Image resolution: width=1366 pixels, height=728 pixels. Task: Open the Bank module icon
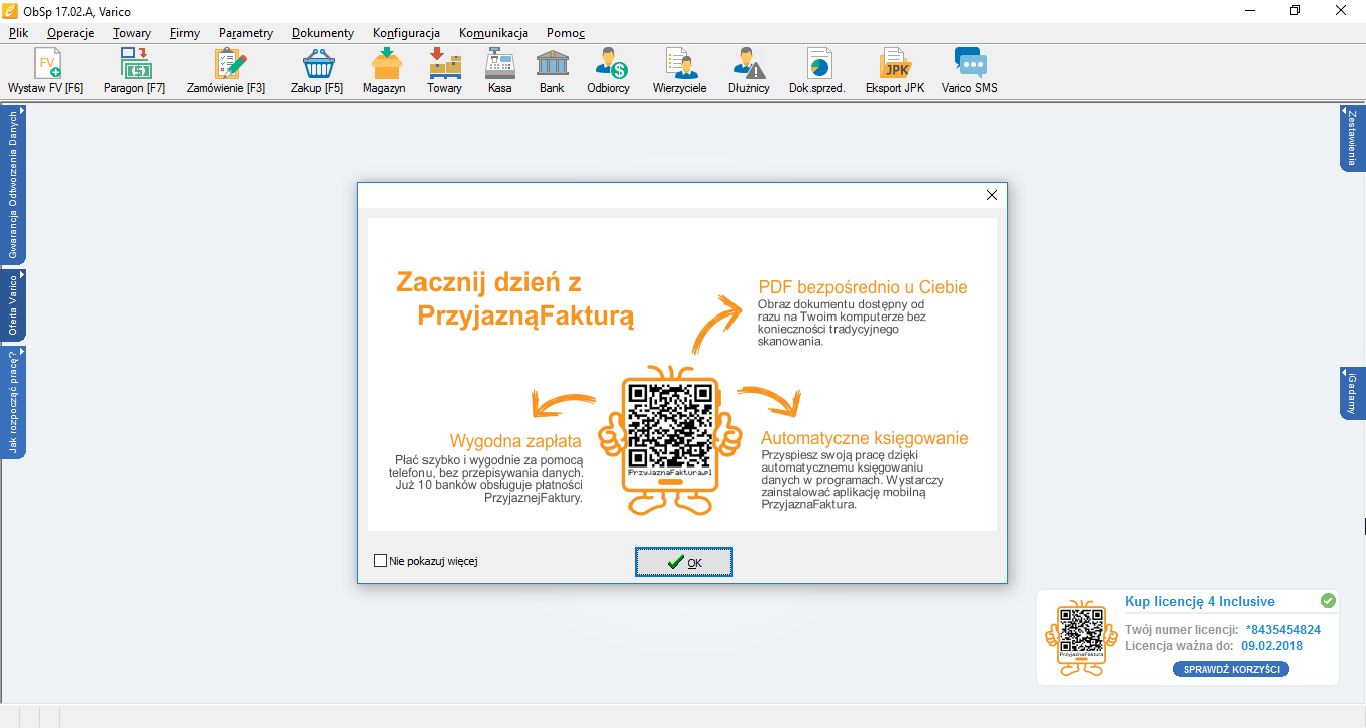coord(552,71)
